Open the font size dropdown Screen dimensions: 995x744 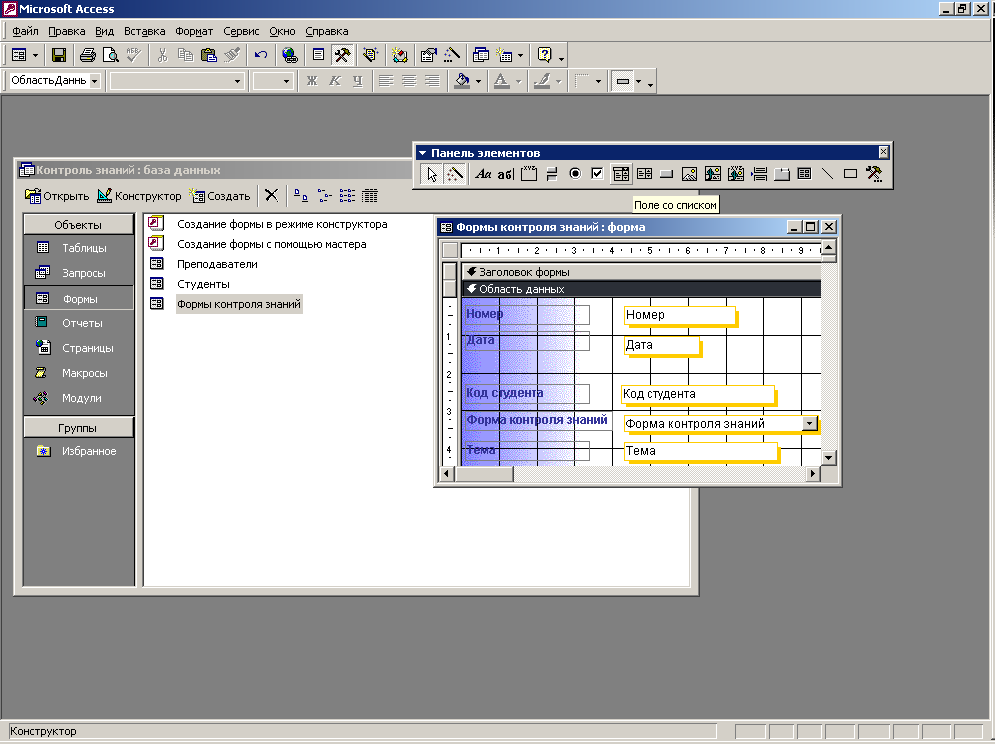[x=286, y=81]
